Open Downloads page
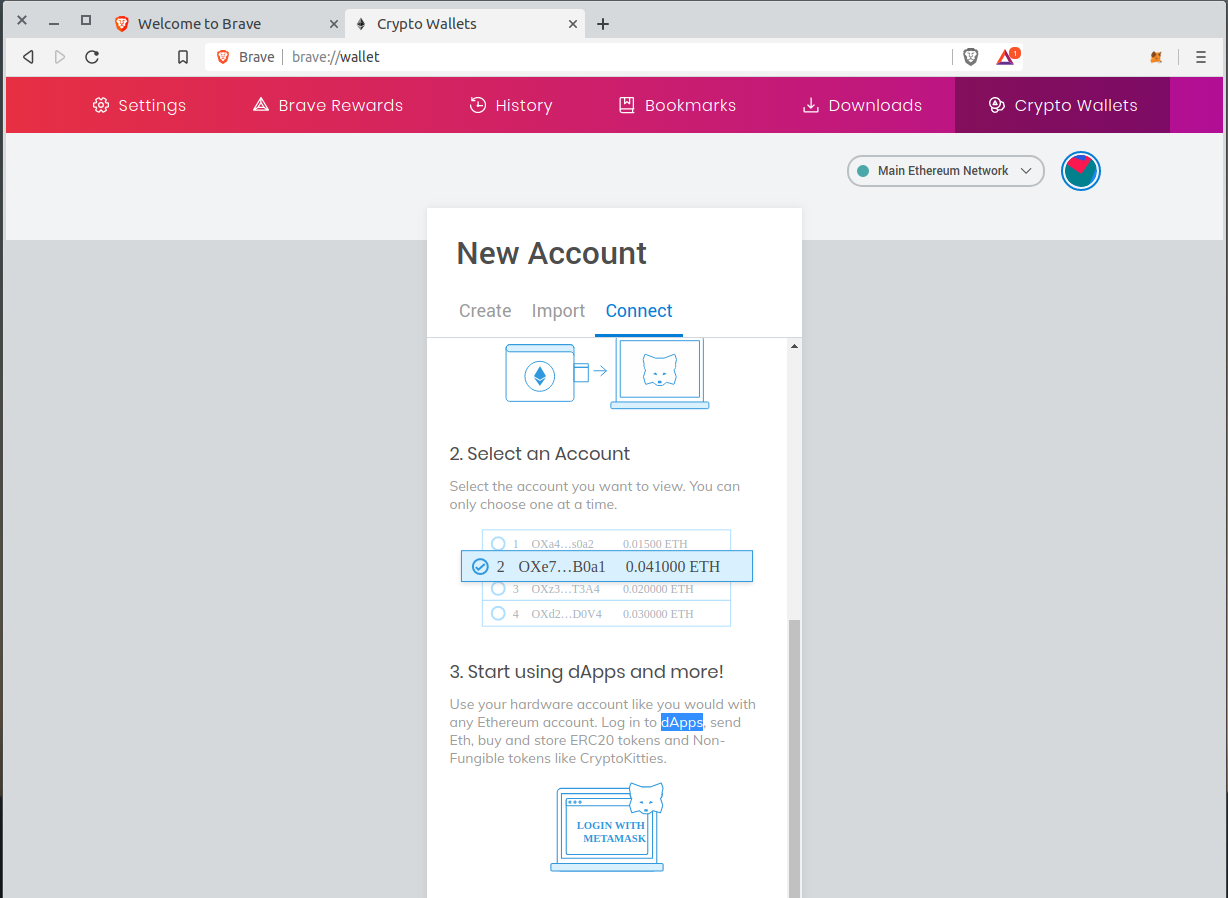The height and width of the screenshot is (898, 1228). coord(863,105)
